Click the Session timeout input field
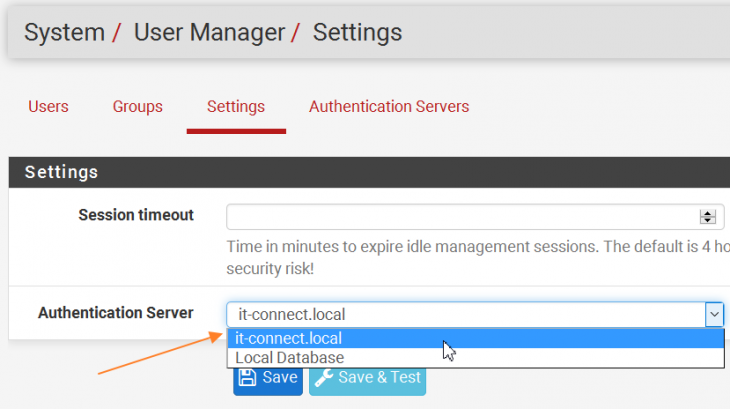This screenshot has height=409, width=730. click(475, 216)
